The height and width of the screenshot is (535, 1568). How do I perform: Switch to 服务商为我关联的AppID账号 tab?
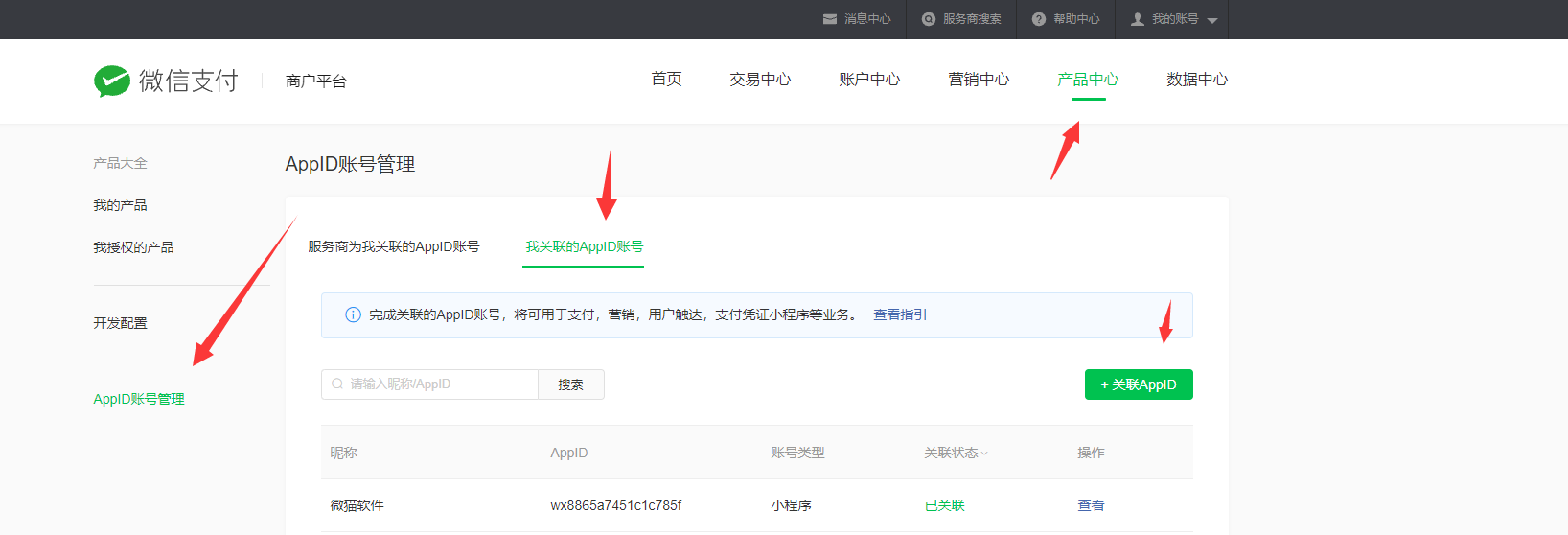pyautogui.click(x=394, y=246)
